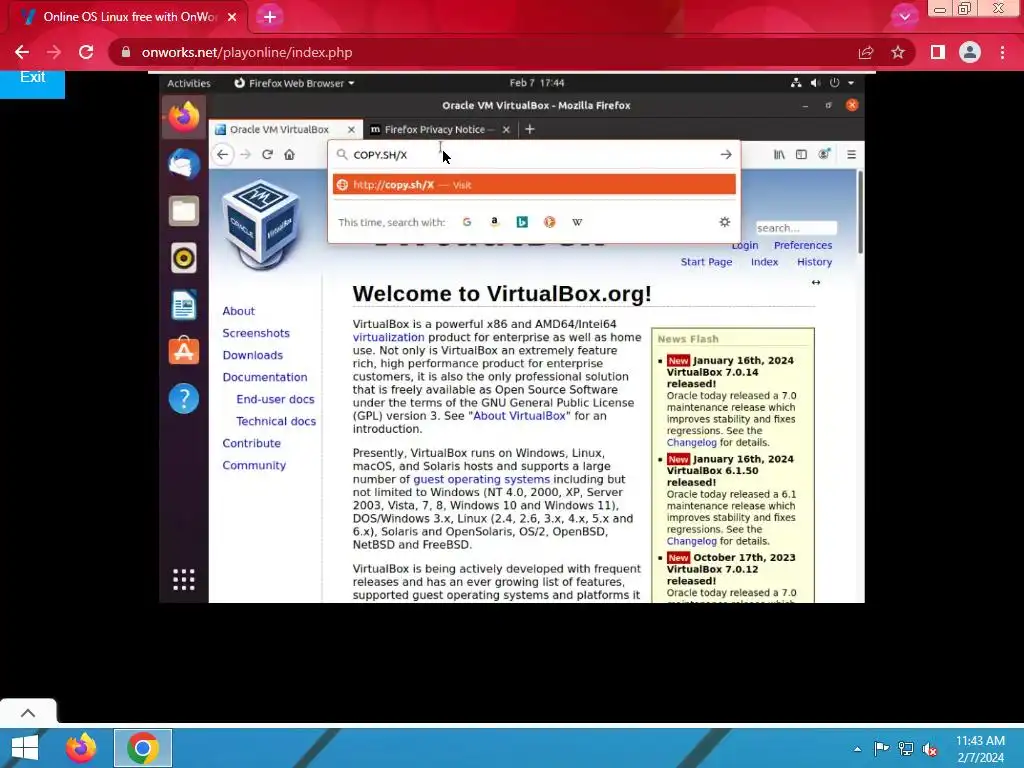Click the VirtualBox search field
The height and width of the screenshot is (768, 1024).
click(x=796, y=228)
